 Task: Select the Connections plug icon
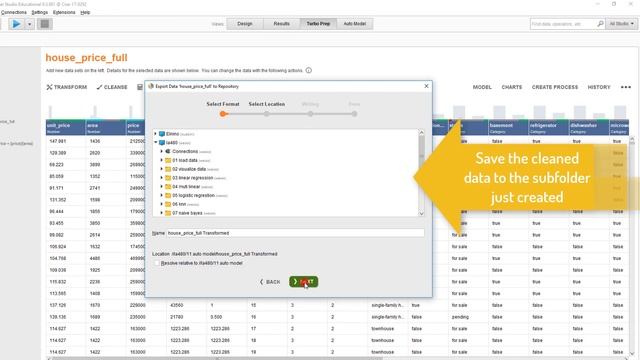click(168, 151)
